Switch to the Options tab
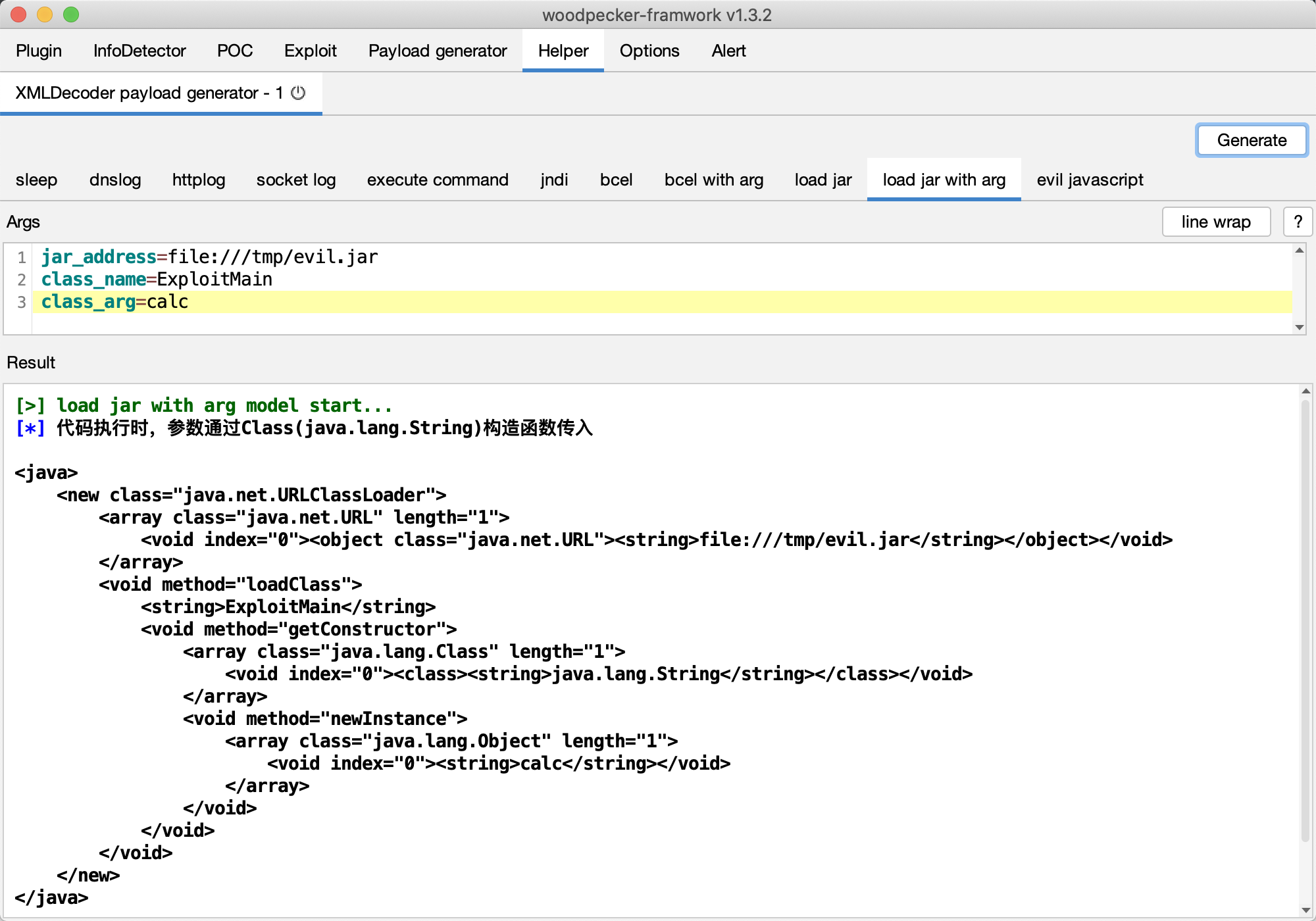Screen dimensions: 1316x921 [649, 51]
